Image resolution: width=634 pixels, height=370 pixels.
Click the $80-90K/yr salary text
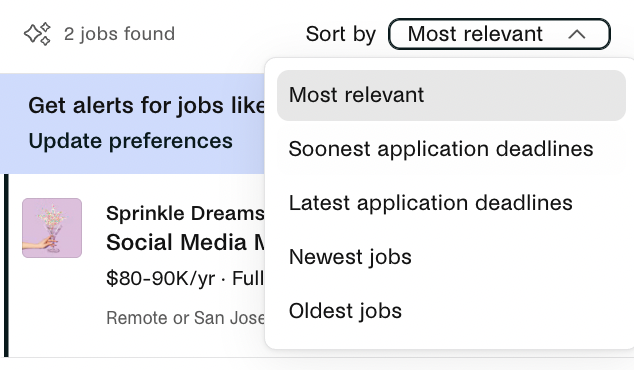point(161,278)
